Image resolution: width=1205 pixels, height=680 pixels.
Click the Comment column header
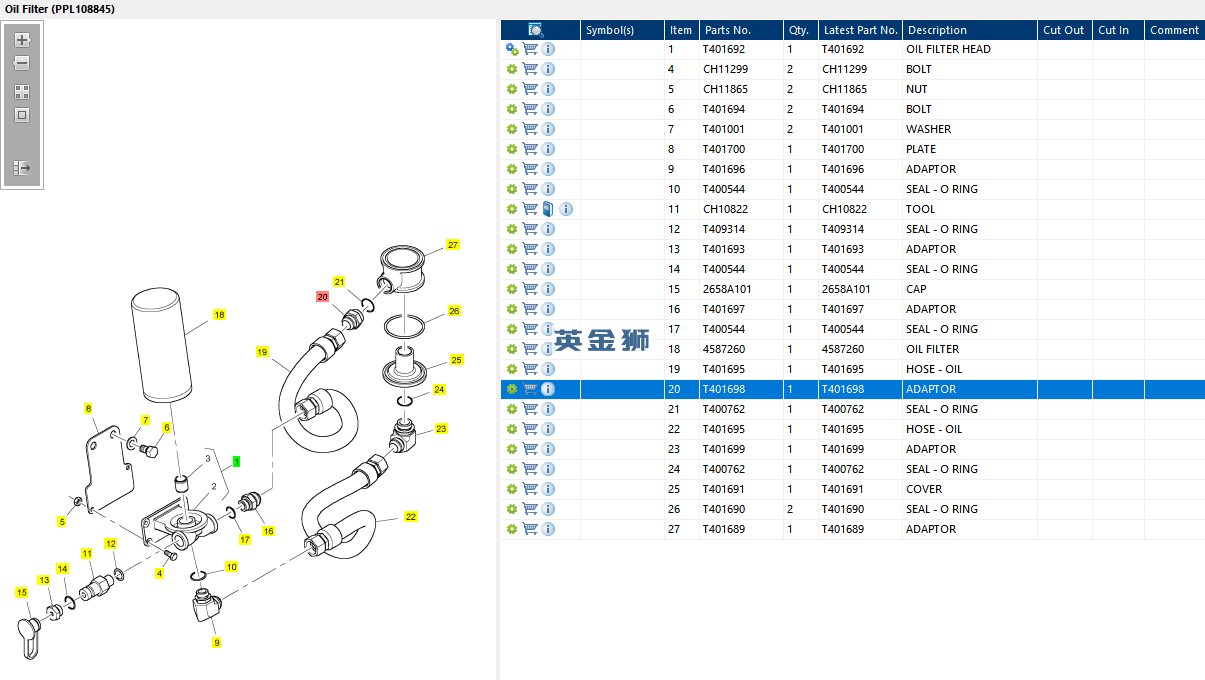1174,30
